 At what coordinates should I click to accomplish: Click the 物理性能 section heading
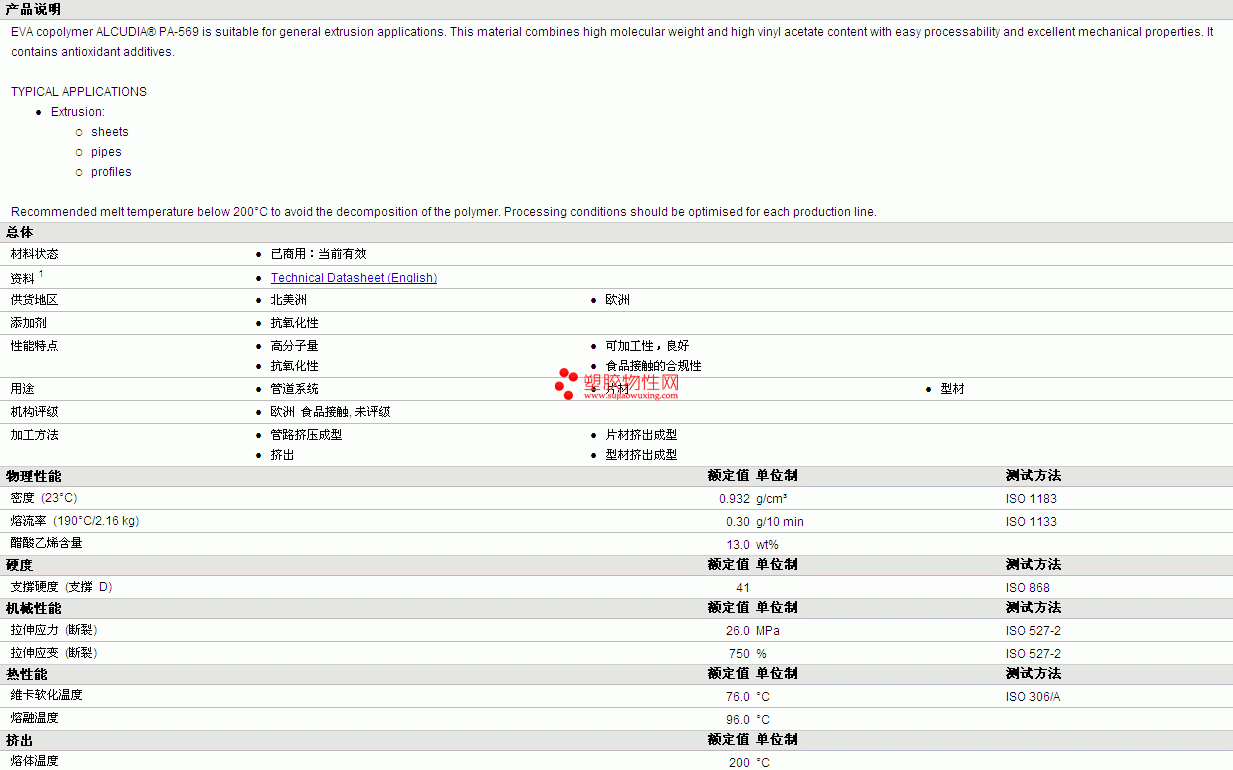[34, 476]
